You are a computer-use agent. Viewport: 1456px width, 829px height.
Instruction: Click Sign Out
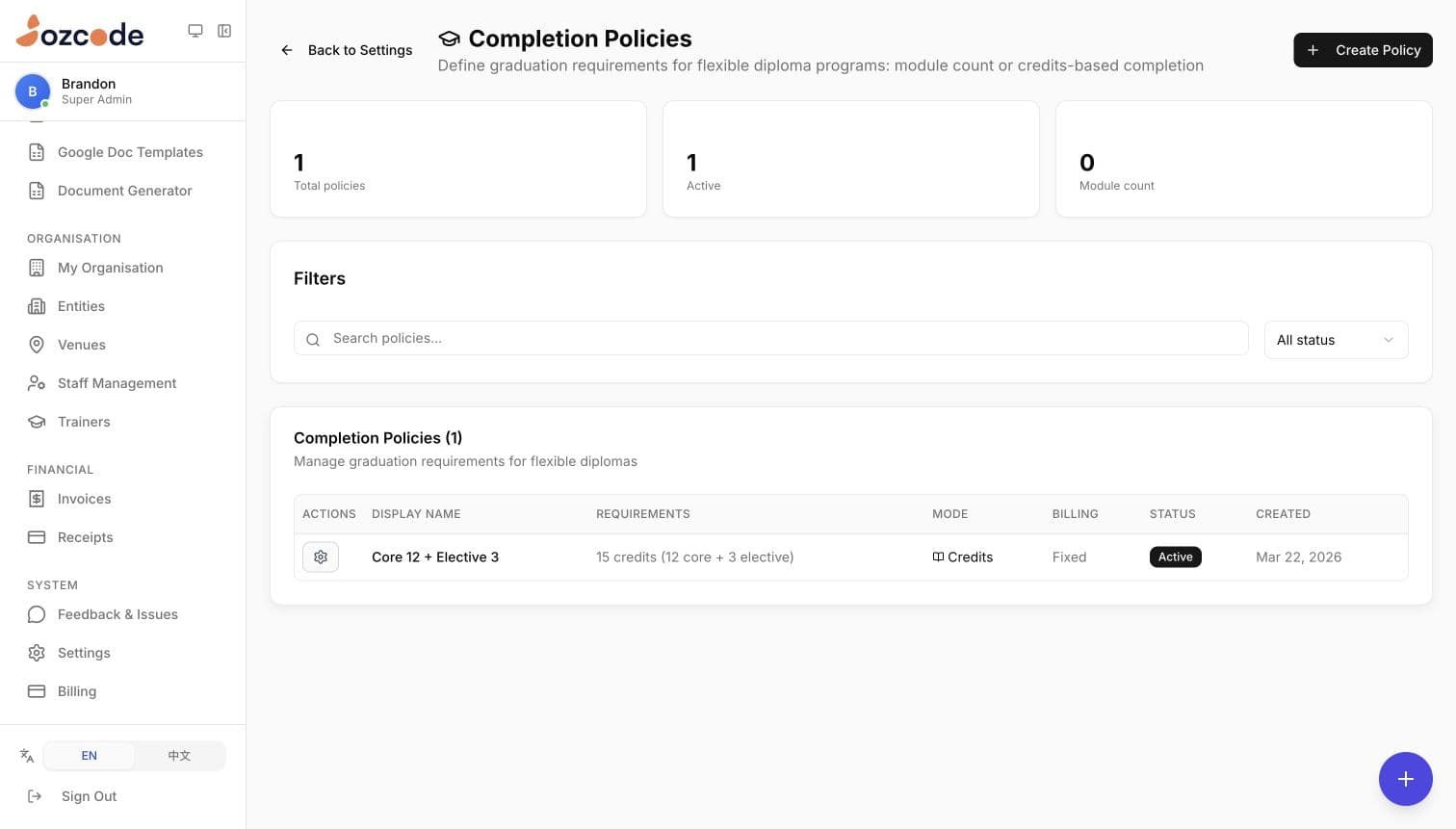[x=89, y=796]
